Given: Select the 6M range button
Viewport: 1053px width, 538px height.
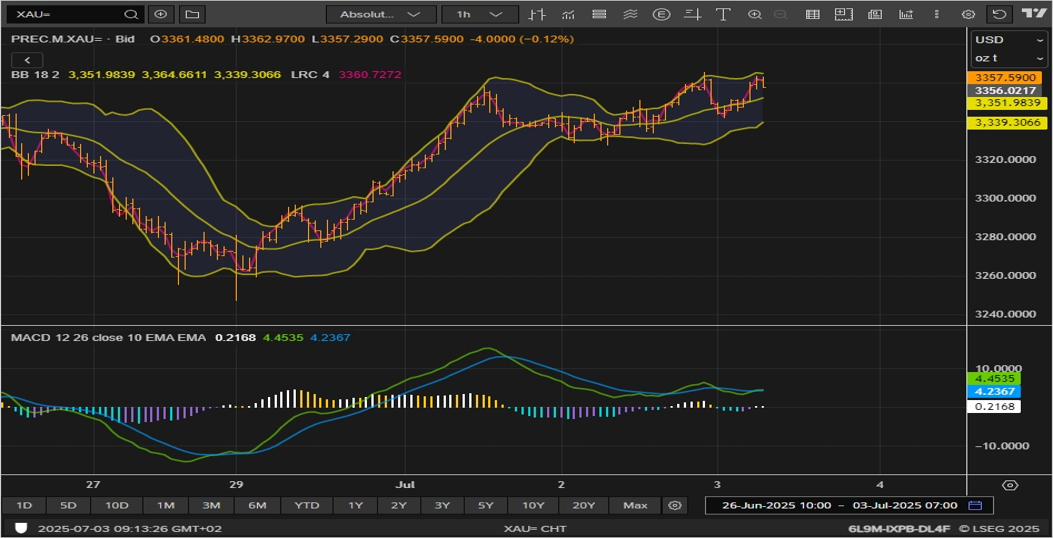Looking at the screenshot, I should click(x=257, y=505).
